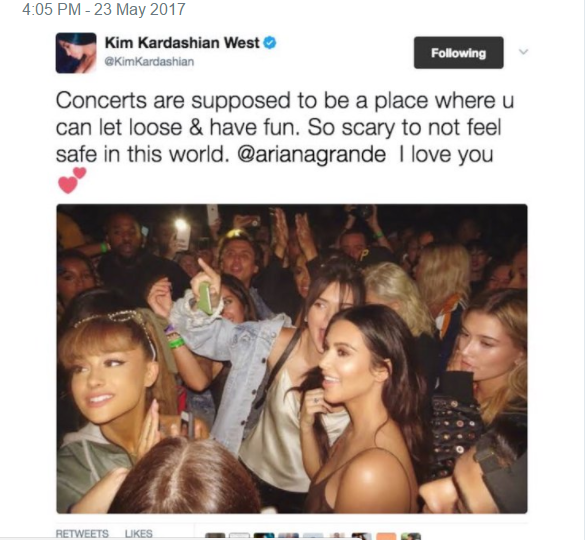Open the first liker avatar thumbnail
Image resolution: width=585 pixels, height=540 pixels.
tap(215, 537)
